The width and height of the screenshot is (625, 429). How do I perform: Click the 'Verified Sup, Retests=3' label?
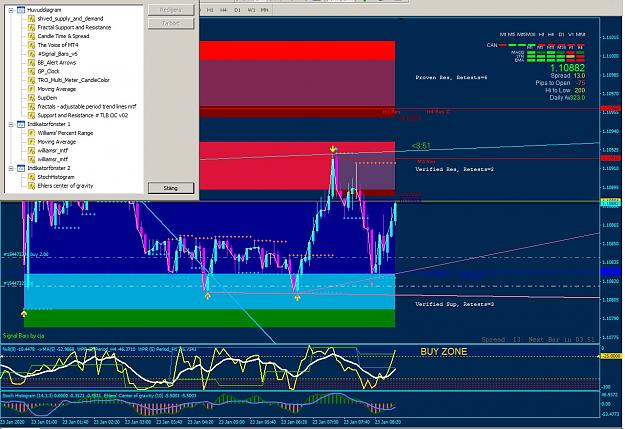454,304
